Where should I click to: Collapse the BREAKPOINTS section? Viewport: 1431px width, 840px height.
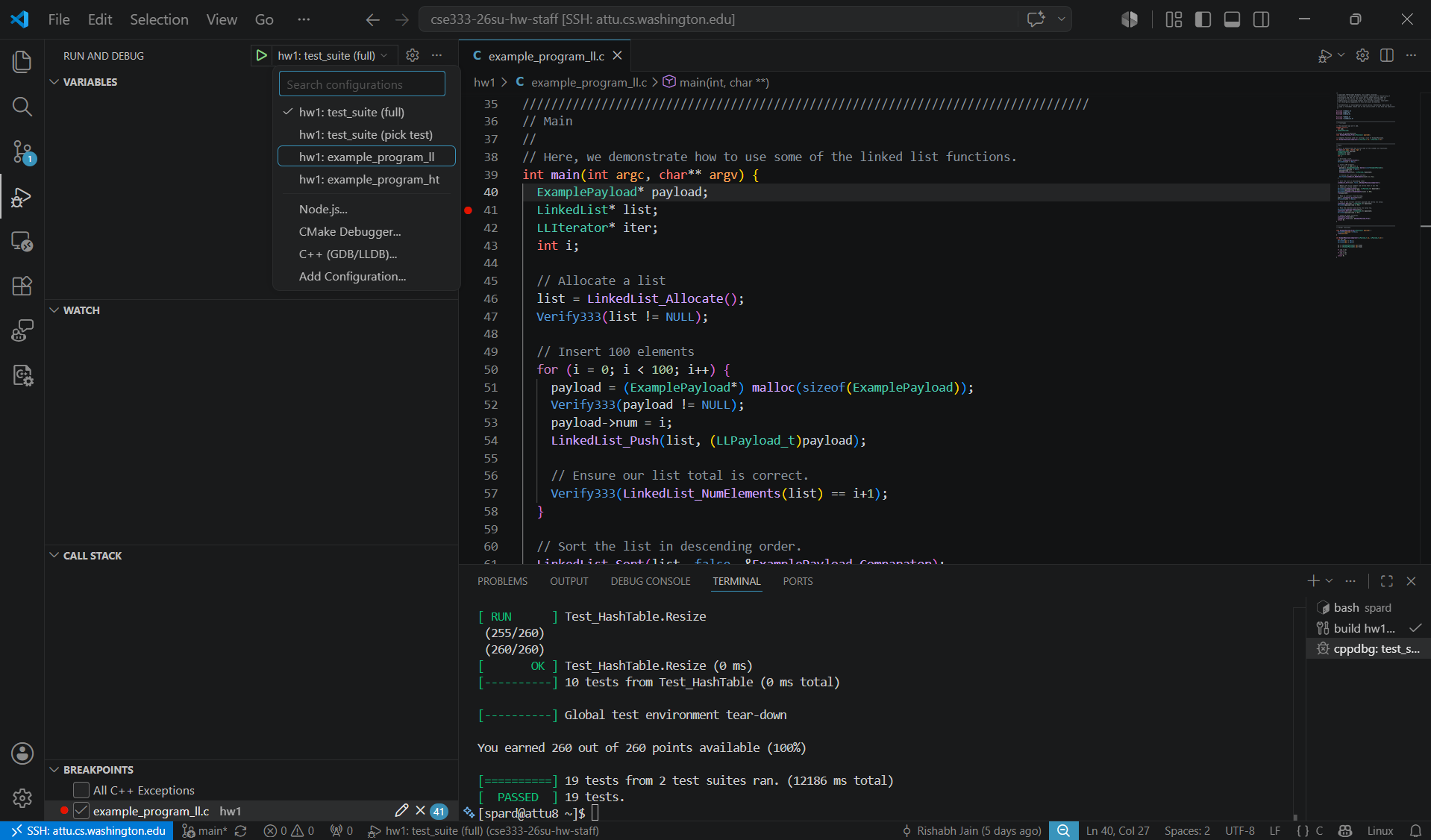point(54,770)
